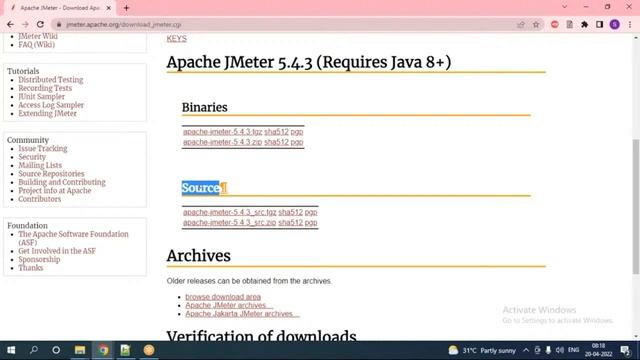Screen dimensions: 640x360
Task: Open Access Log Sampler tutorial
Action: 51,105
